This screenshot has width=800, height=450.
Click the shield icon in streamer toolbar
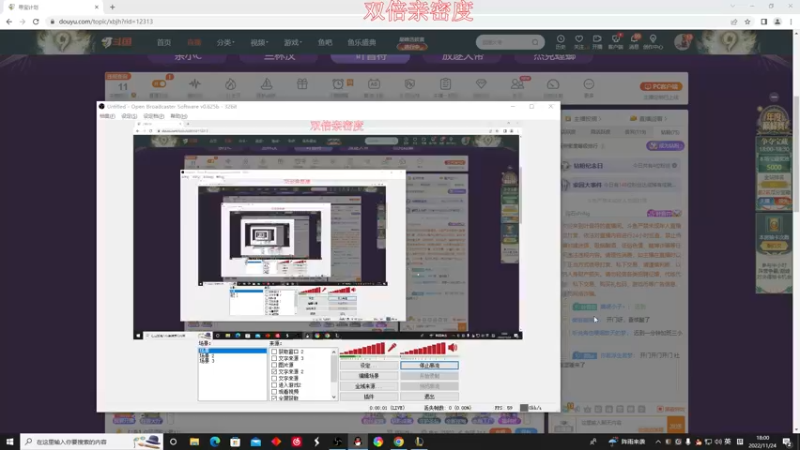409,84
